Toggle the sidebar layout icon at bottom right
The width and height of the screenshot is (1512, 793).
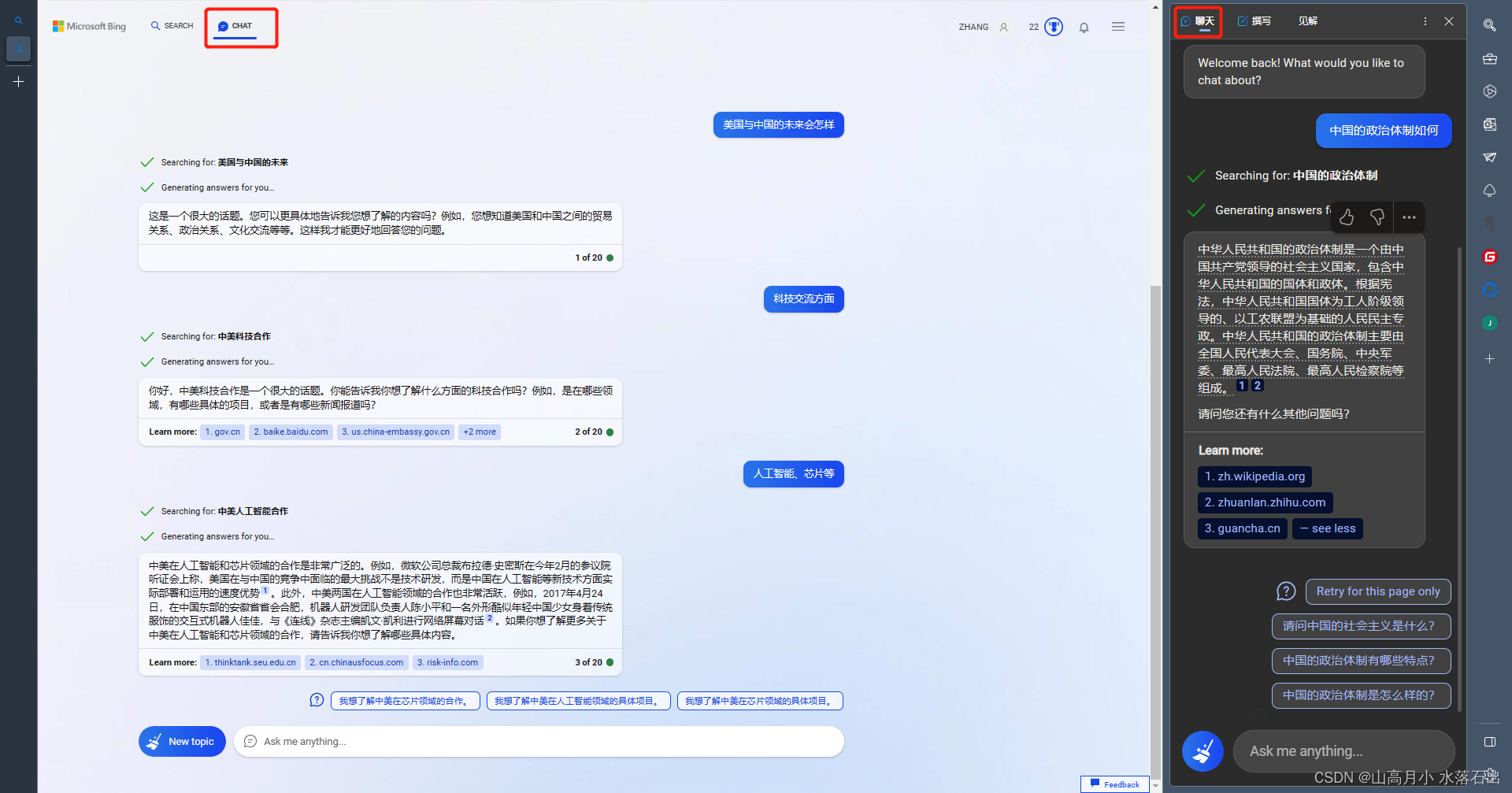point(1489,742)
